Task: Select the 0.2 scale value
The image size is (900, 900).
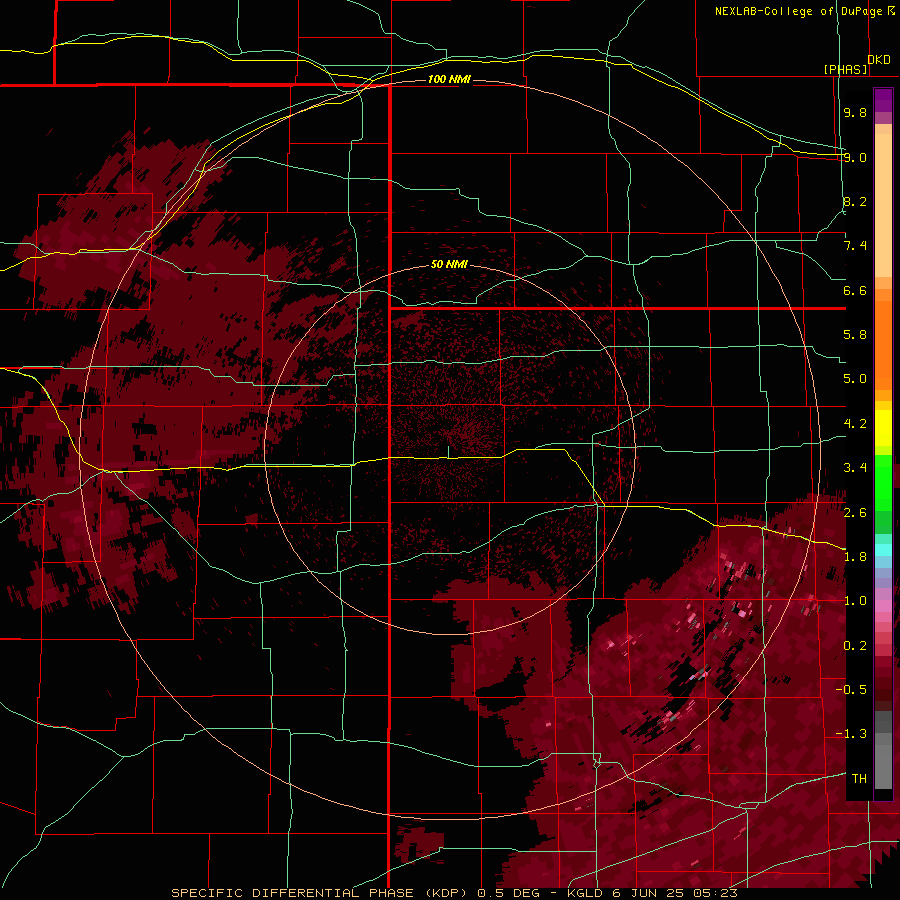Action: tap(855, 646)
